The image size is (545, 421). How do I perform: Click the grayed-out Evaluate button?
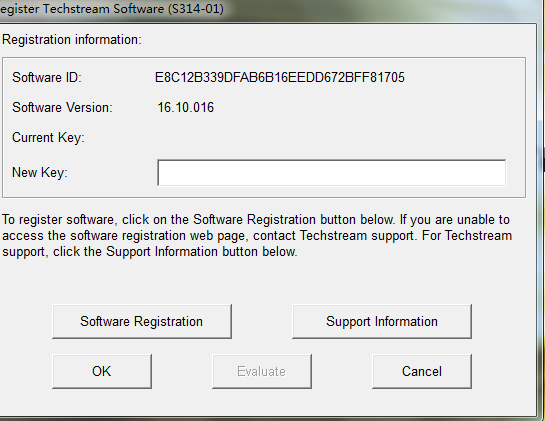[x=262, y=371]
